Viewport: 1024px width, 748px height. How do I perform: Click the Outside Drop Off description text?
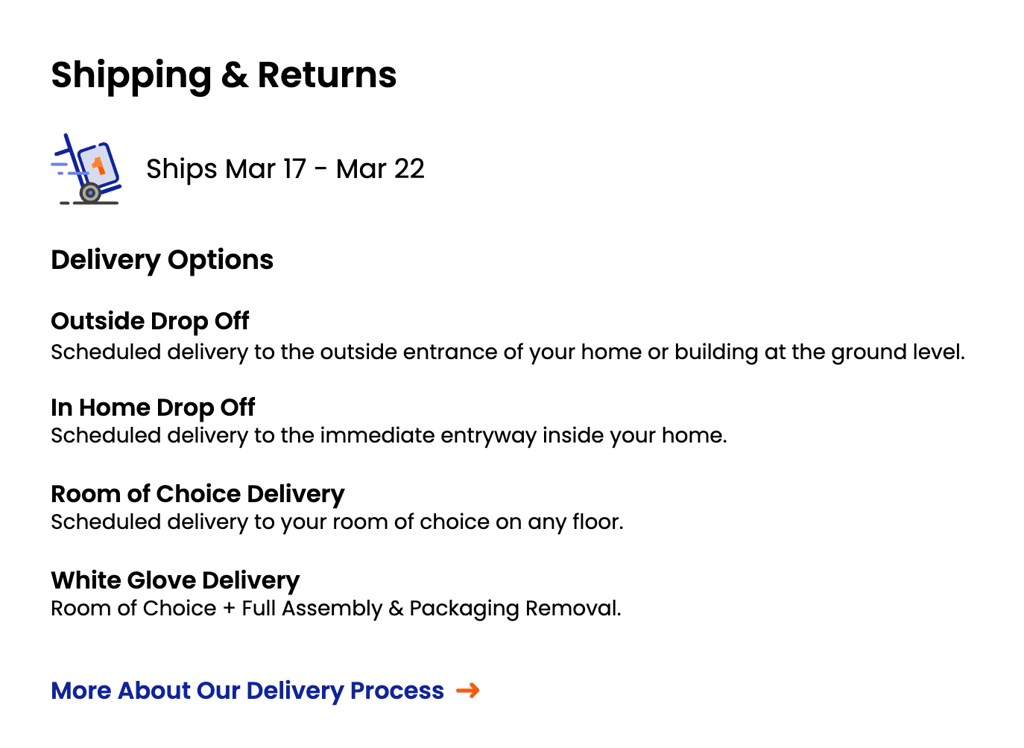coord(507,352)
